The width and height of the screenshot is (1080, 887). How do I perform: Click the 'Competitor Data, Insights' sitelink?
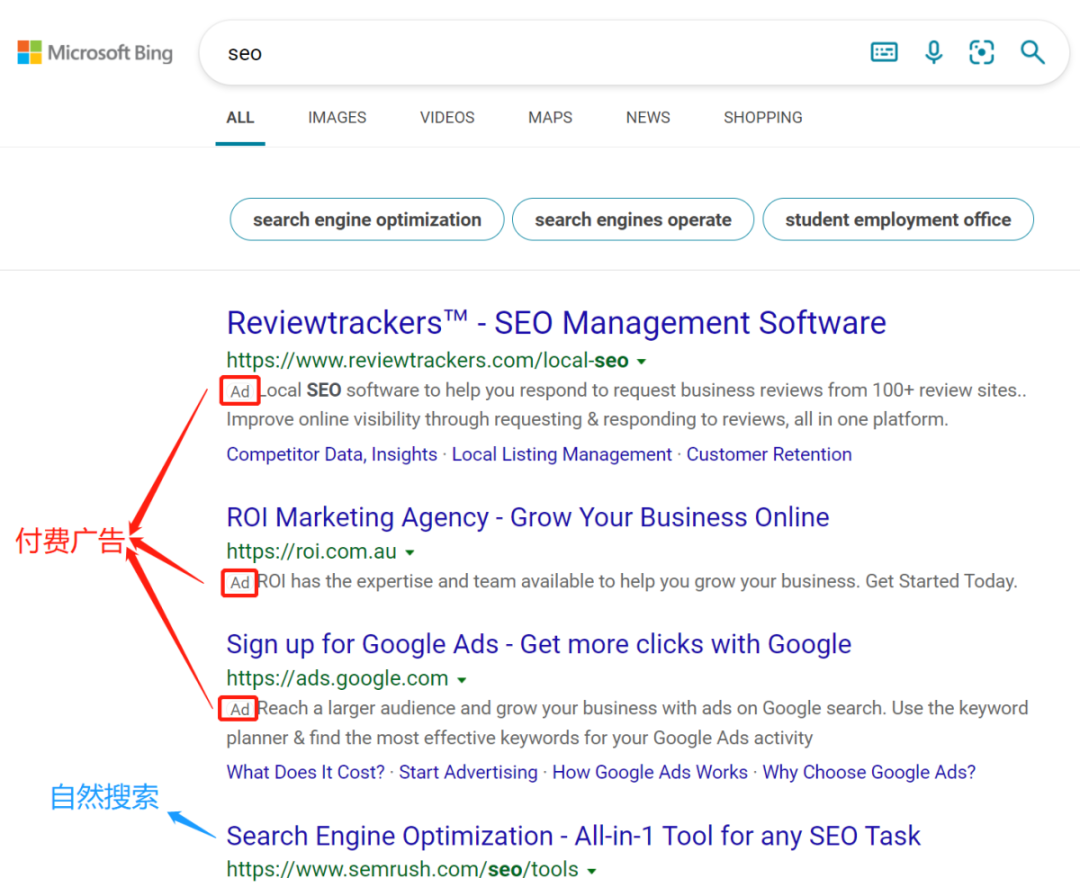pyautogui.click(x=331, y=454)
